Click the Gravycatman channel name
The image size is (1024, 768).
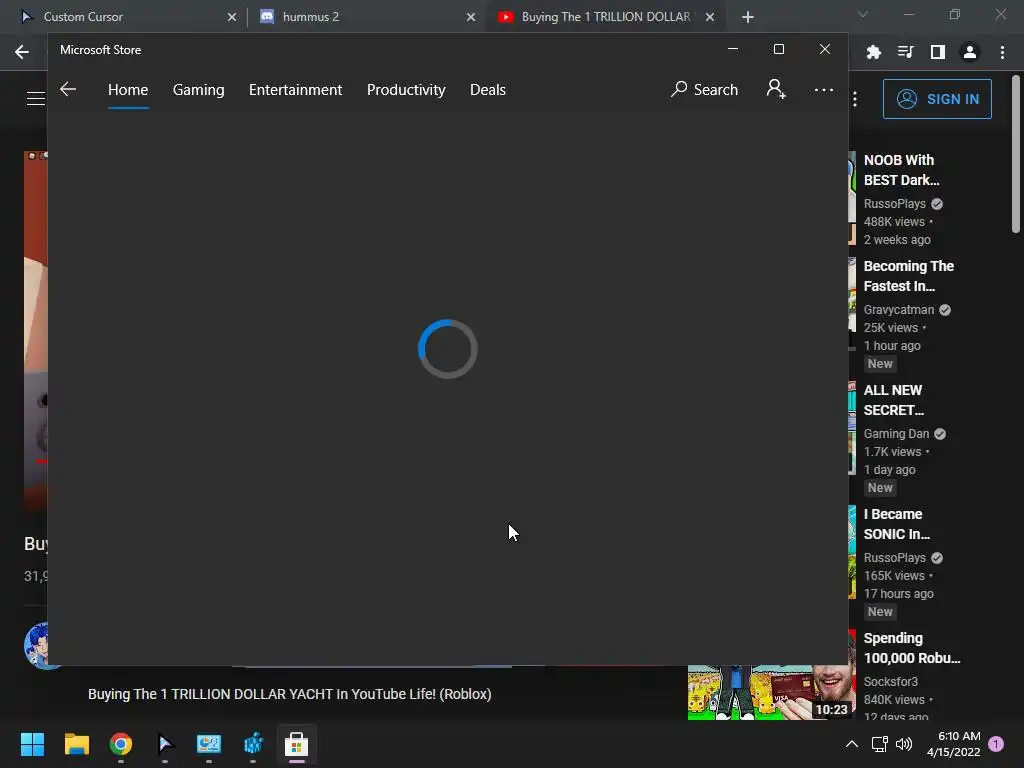[x=899, y=310]
